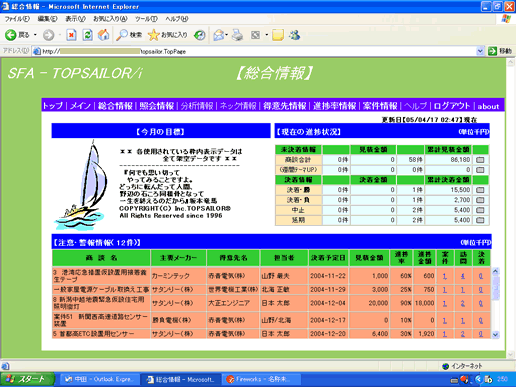Open the 表示 menu
Screen dimensions: 516x387
pyautogui.click(x=75, y=19)
